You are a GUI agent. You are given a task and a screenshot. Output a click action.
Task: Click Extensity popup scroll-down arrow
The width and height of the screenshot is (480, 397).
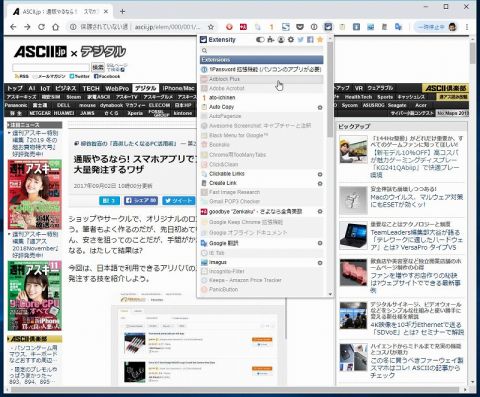[330, 294]
